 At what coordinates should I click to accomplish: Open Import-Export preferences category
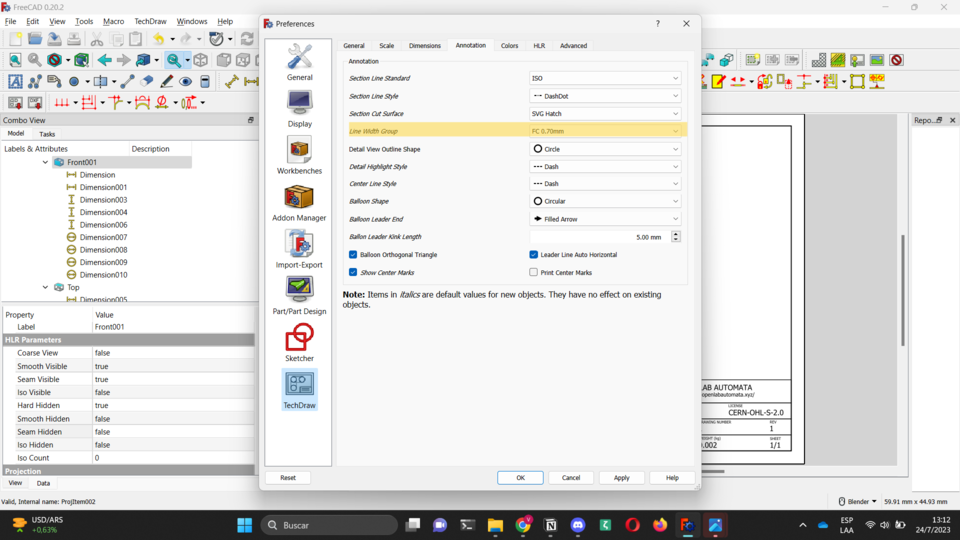coord(299,249)
